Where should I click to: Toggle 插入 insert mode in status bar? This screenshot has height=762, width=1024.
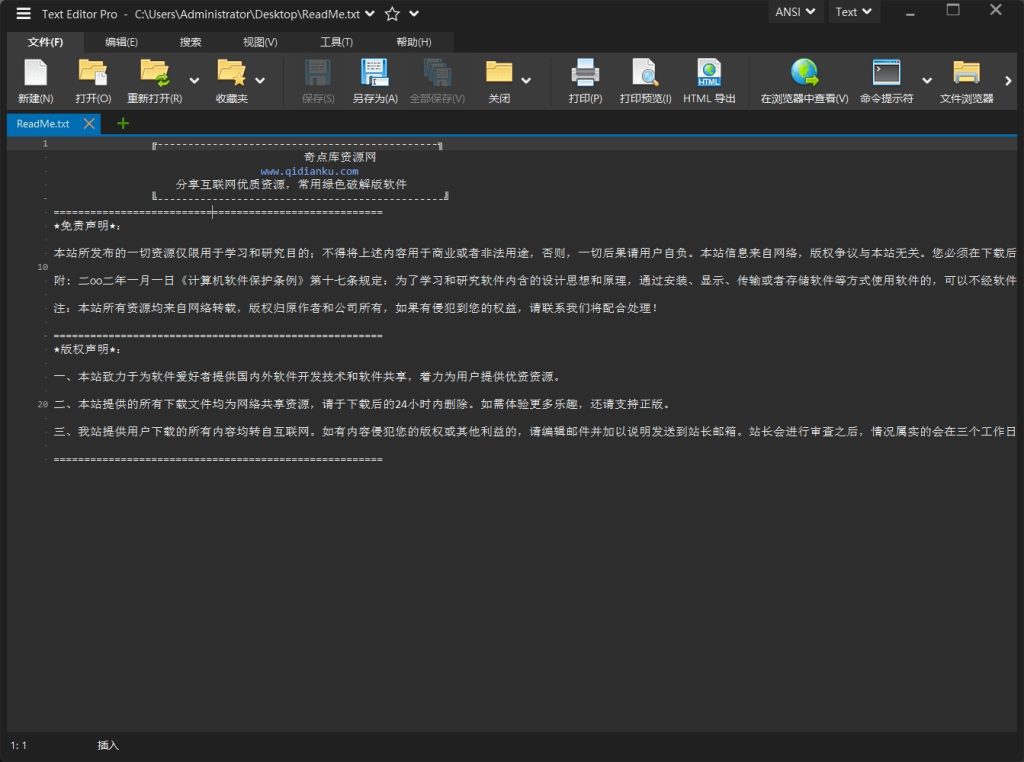pyautogui.click(x=108, y=745)
